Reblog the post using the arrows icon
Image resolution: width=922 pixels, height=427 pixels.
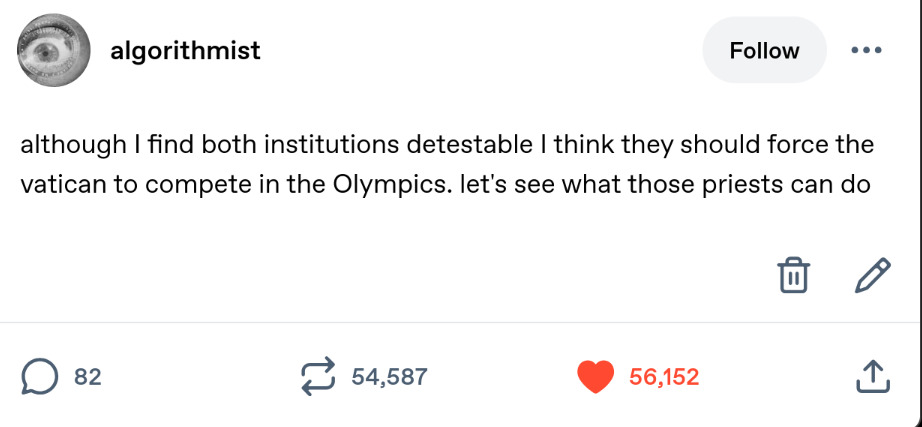pyautogui.click(x=318, y=376)
